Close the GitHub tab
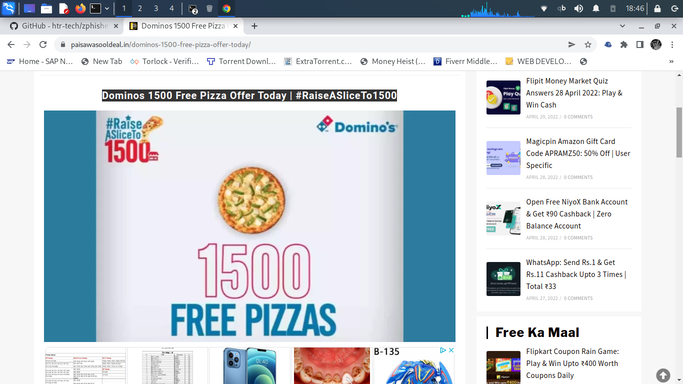The height and width of the screenshot is (384, 683). (x=116, y=26)
